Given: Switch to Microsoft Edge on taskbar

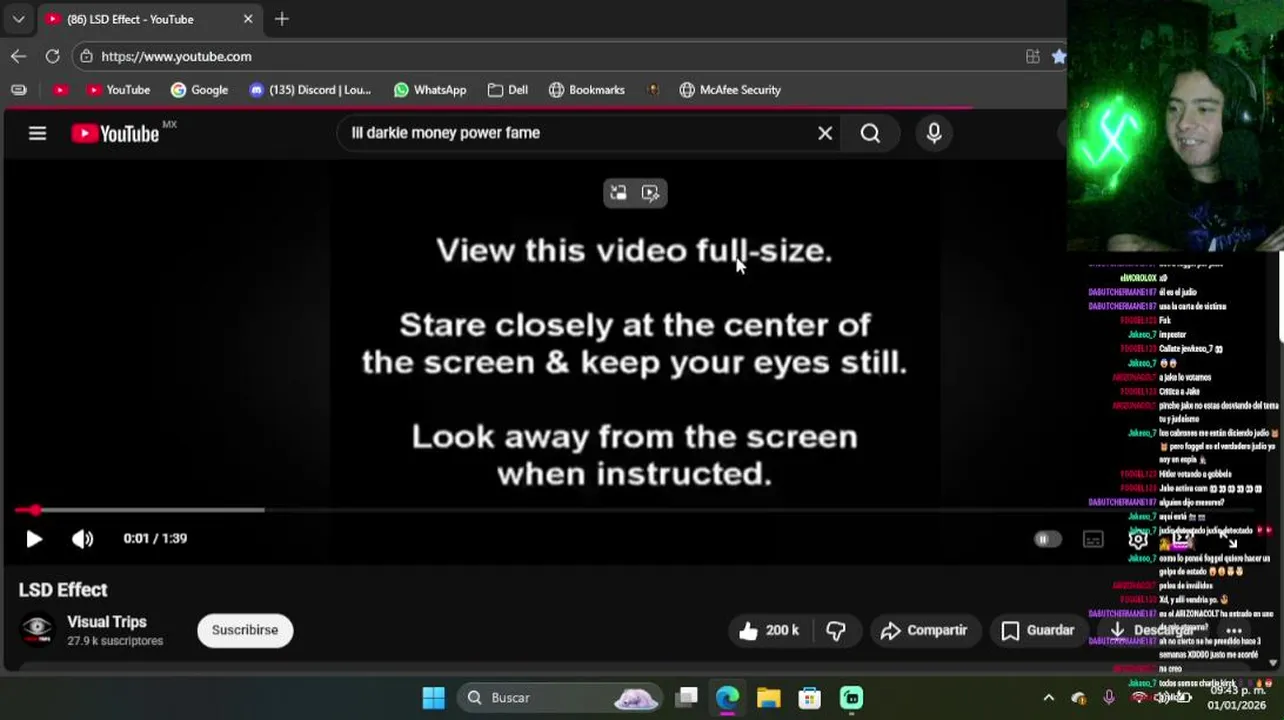Looking at the screenshot, I should pyautogui.click(x=727, y=698).
